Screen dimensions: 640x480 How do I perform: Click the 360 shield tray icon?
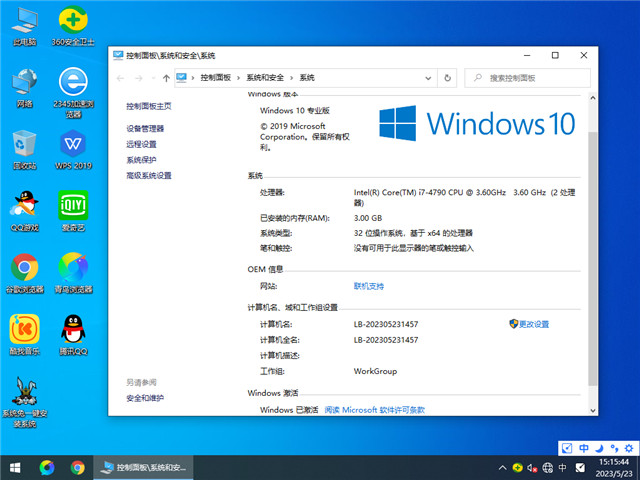(518, 468)
